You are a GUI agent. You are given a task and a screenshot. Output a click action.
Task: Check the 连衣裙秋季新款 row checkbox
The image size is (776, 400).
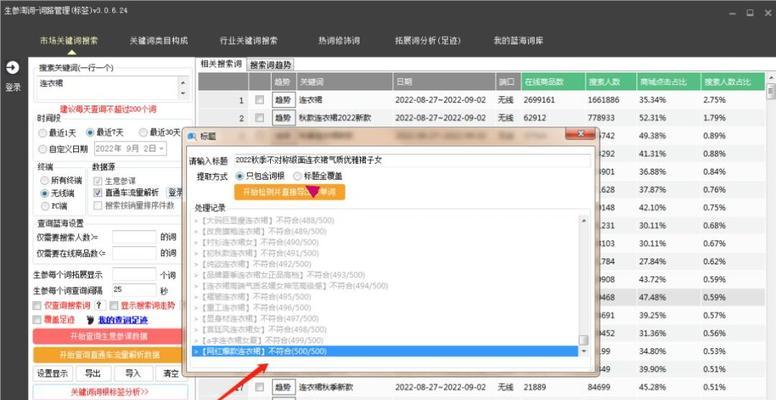click(259, 387)
